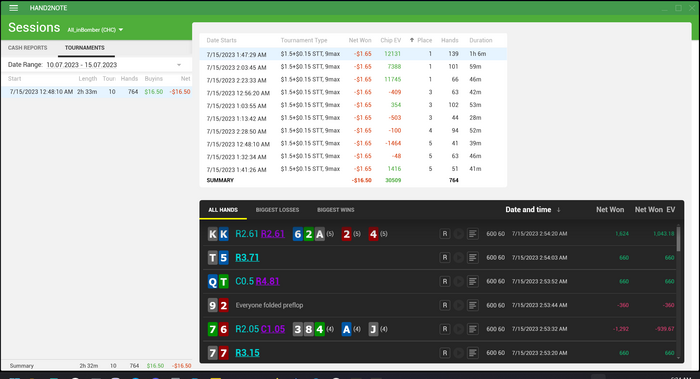
Task: Click the hands list vertical scrollbar
Action: (679, 239)
